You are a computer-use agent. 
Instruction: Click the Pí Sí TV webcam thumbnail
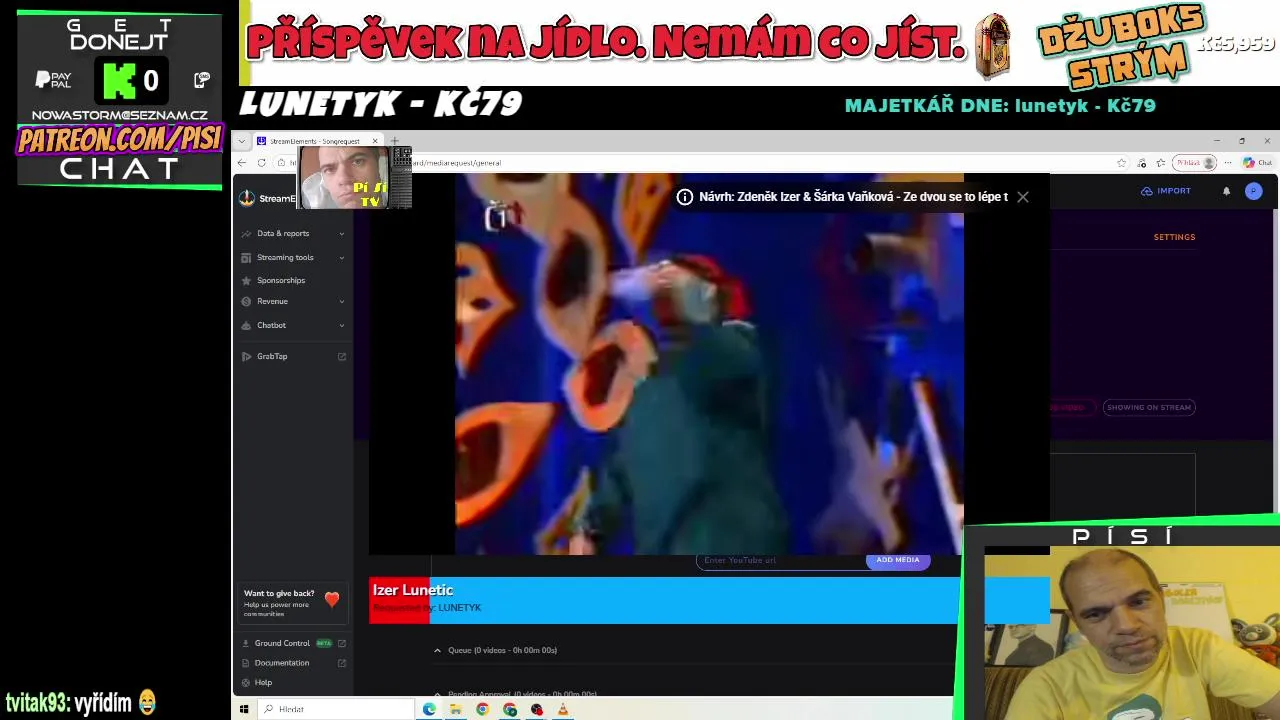[356, 178]
